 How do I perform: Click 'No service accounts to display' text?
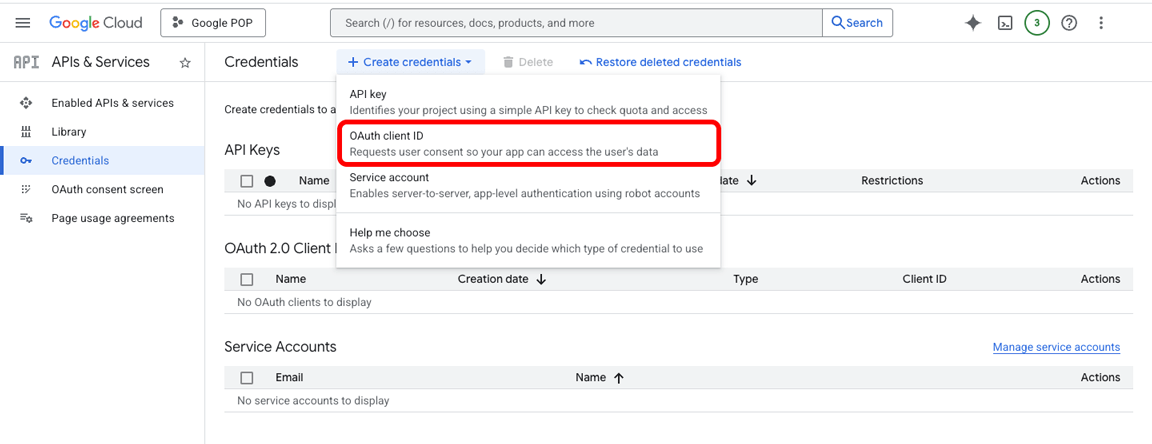pos(313,401)
